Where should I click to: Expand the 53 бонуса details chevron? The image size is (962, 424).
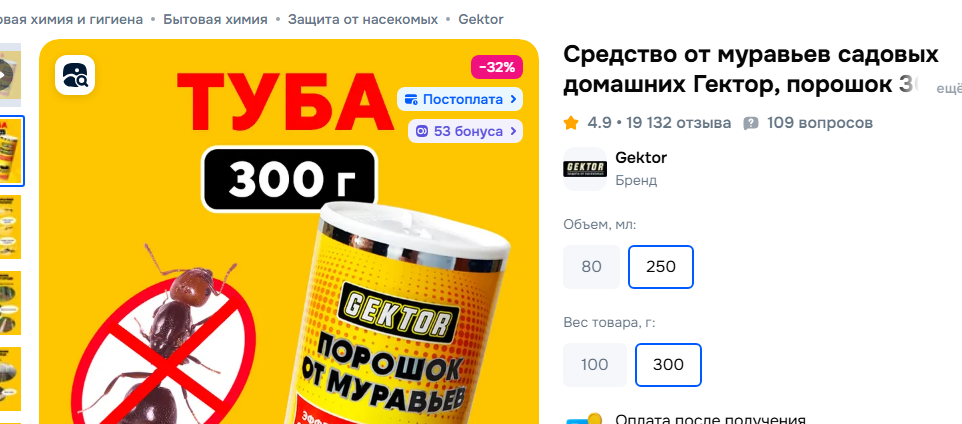[513, 131]
